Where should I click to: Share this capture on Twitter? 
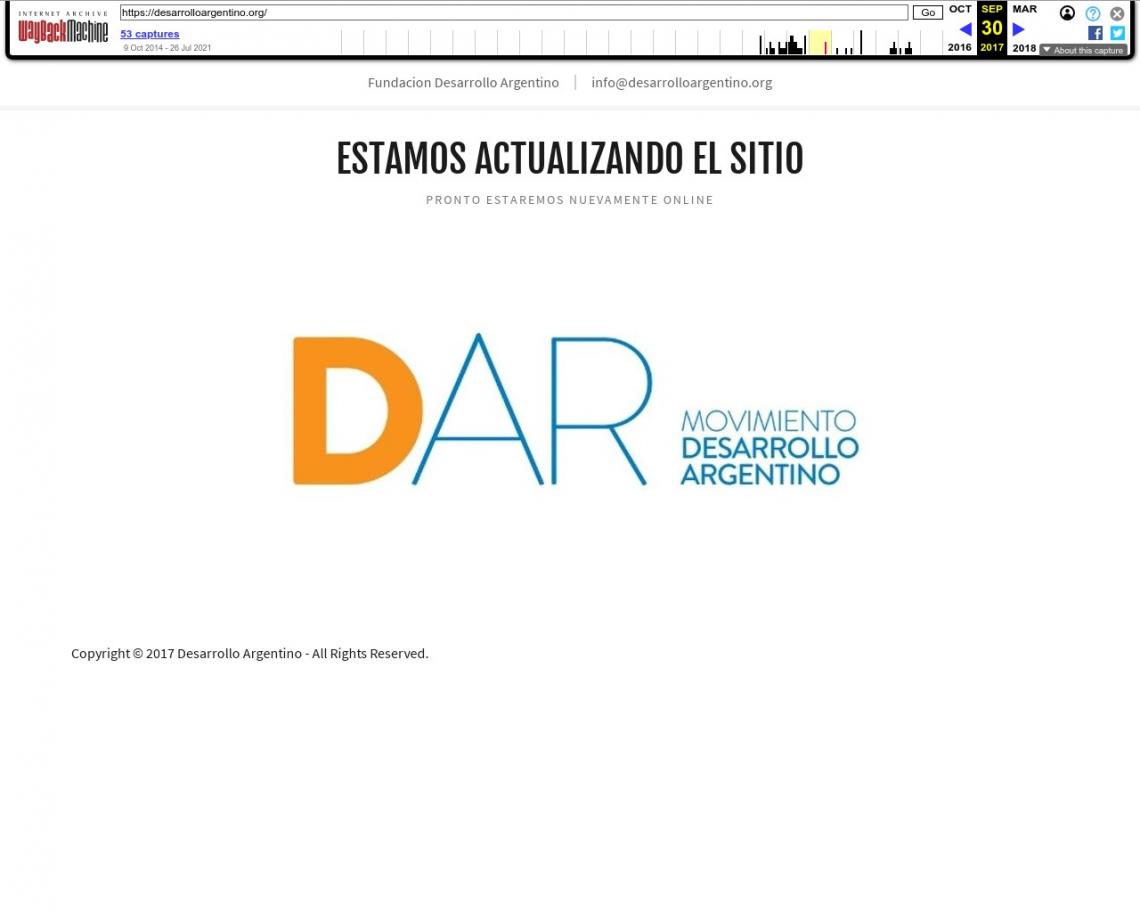click(x=1117, y=33)
